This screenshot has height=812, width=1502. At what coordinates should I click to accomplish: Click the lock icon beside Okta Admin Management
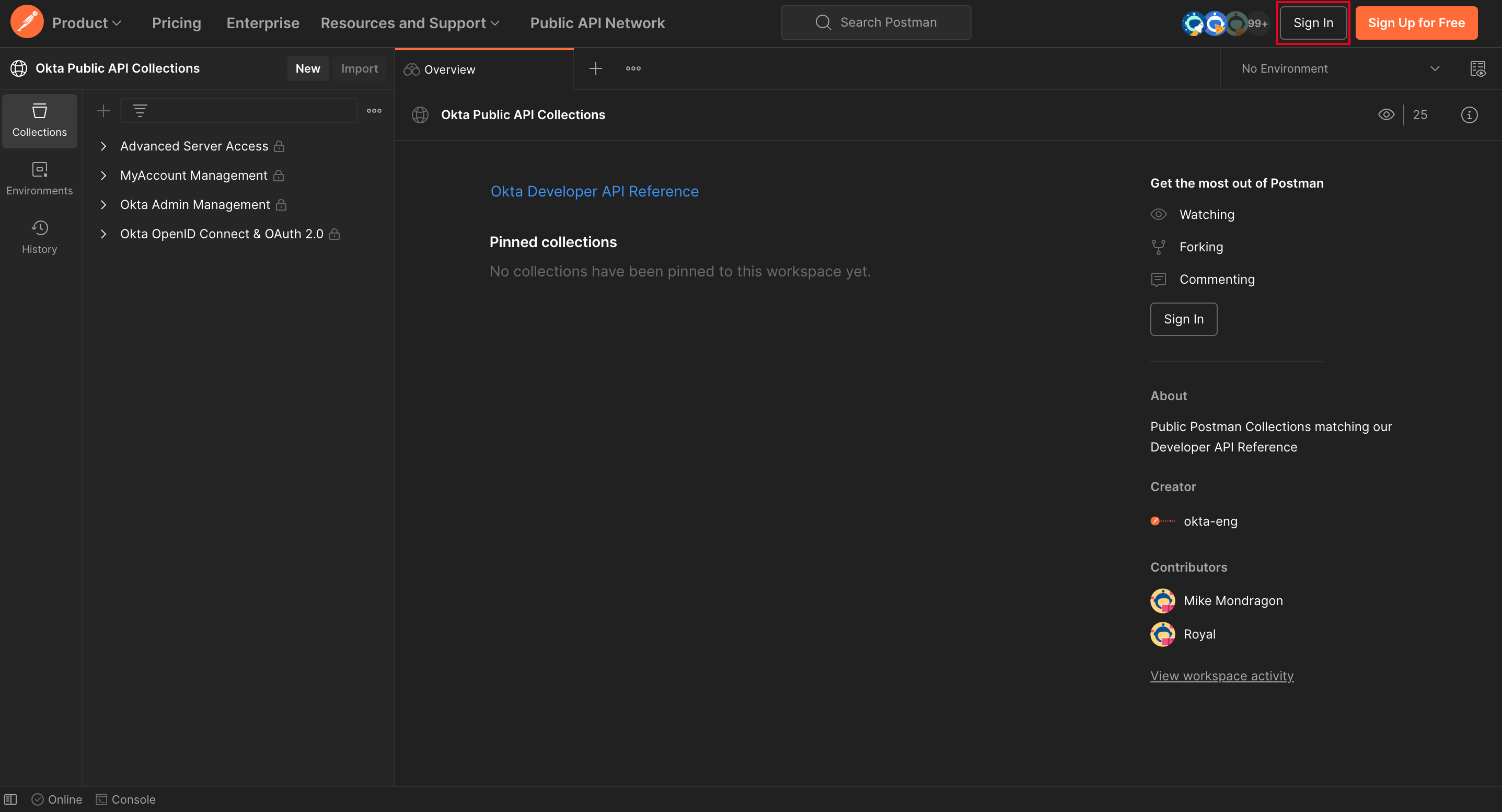281,205
